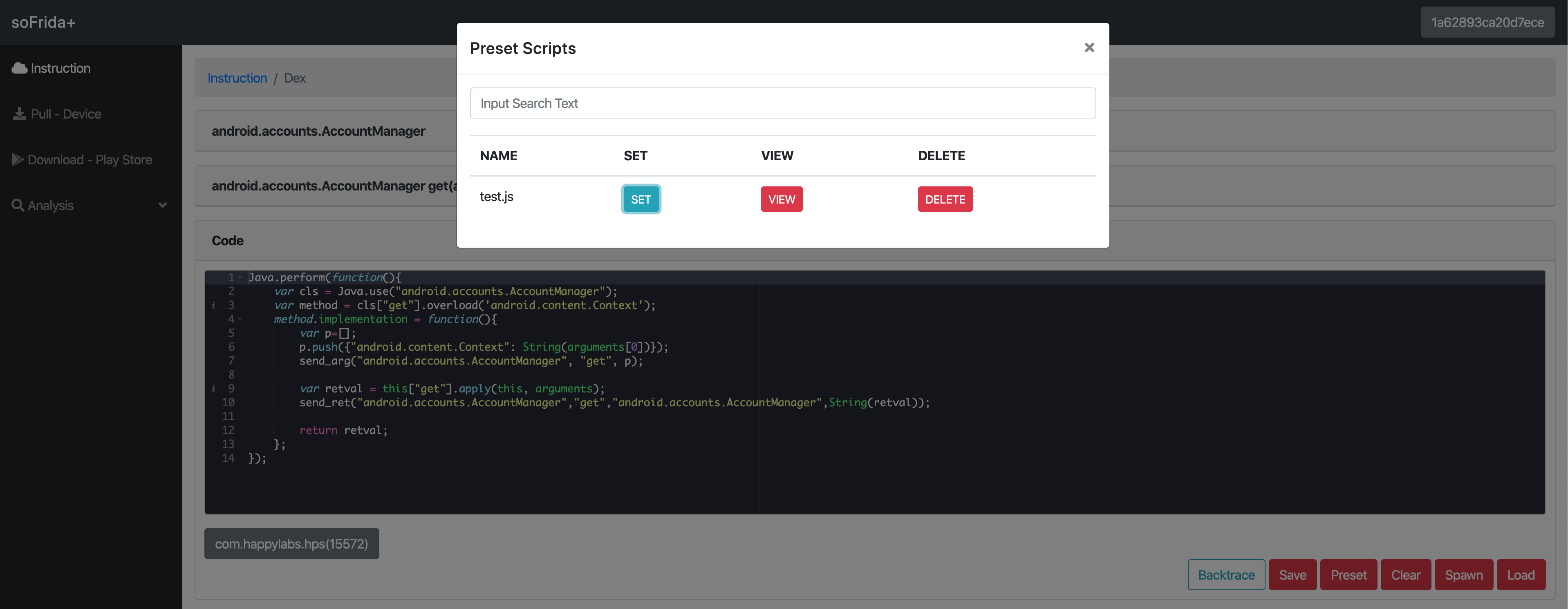This screenshot has height=609, width=1568.
Task: Toggle the Backtrace button
Action: [1226, 575]
